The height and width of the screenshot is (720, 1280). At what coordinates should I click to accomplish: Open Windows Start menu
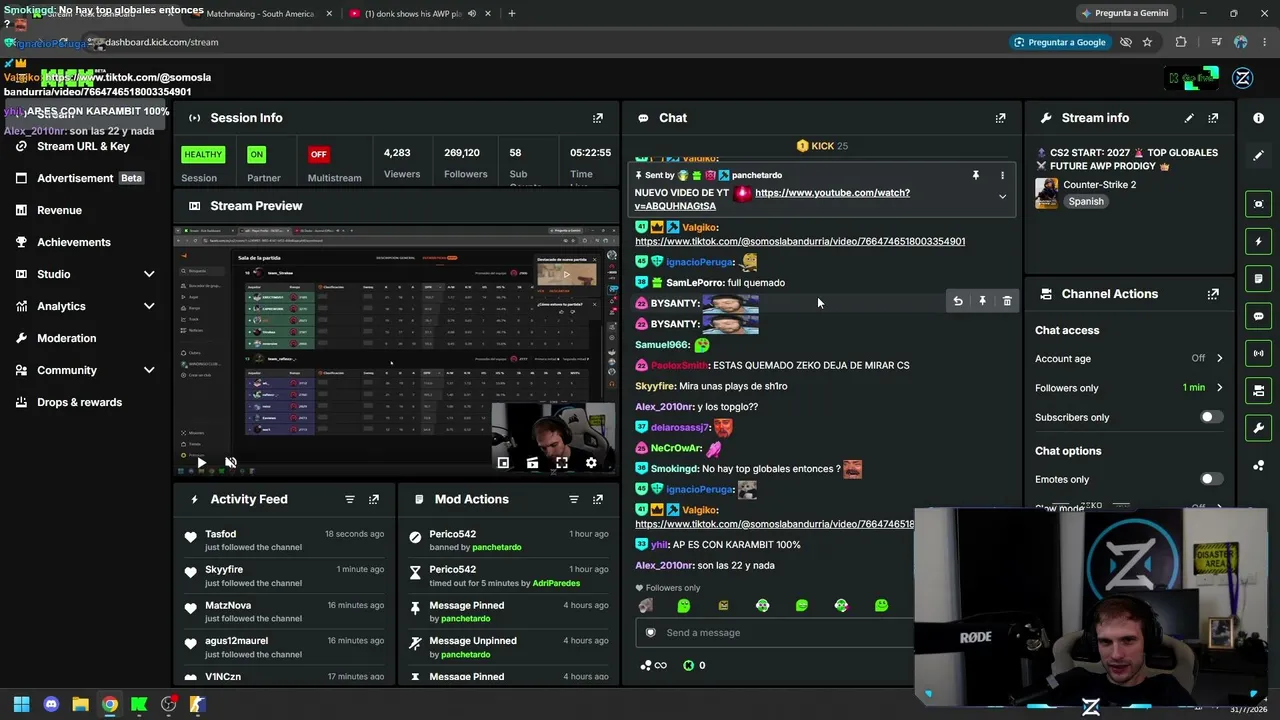tap(21, 704)
